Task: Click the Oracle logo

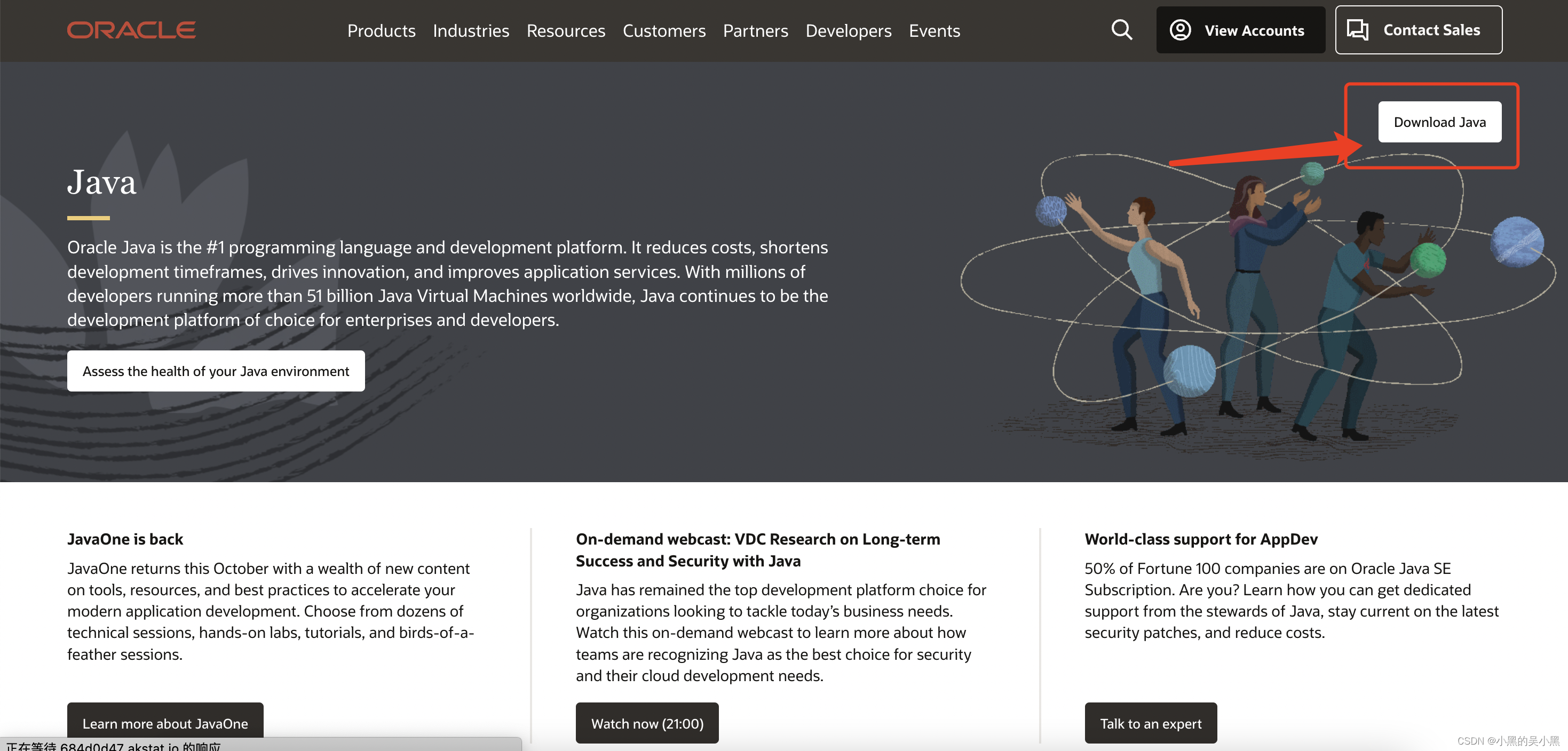Action: (x=131, y=30)
